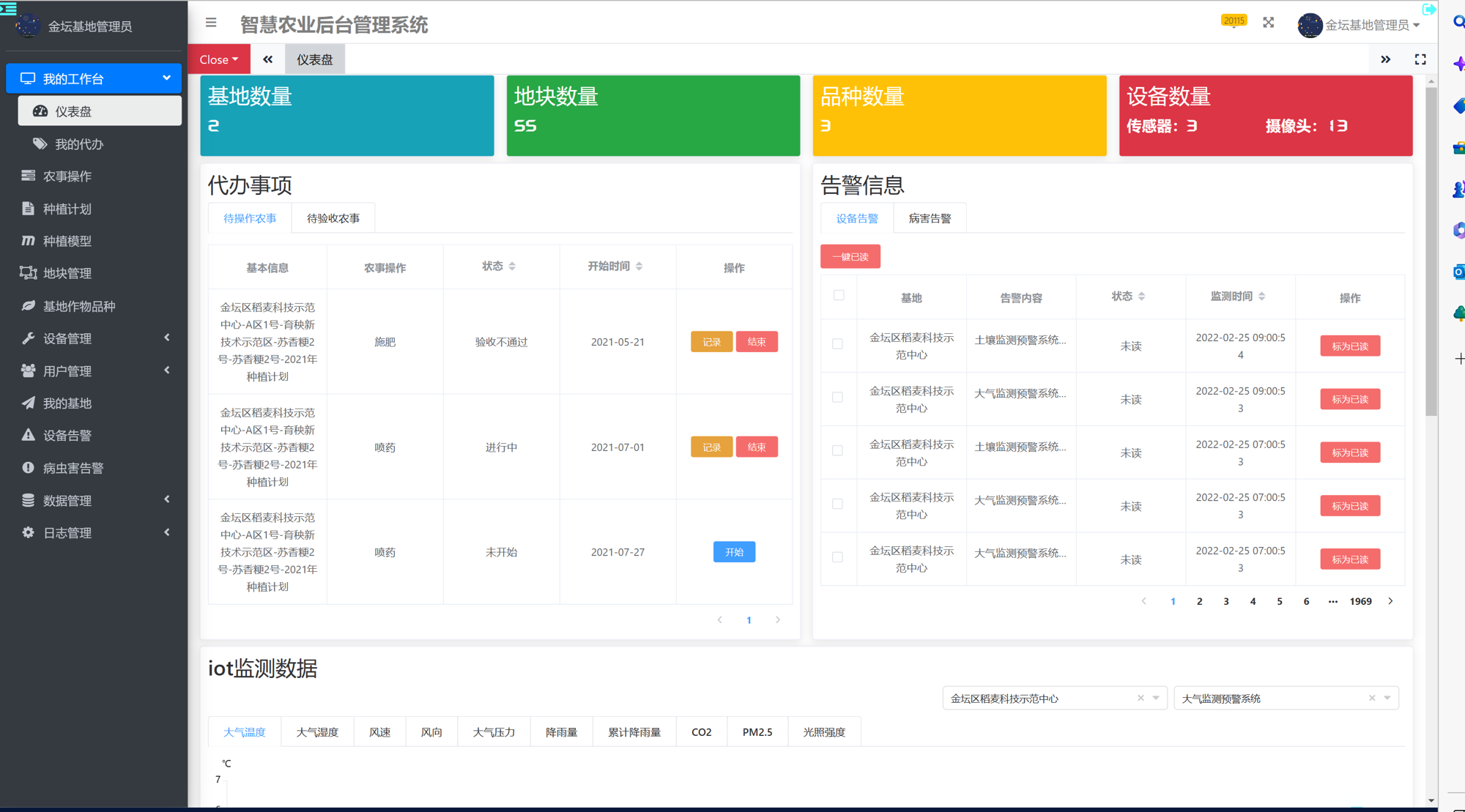
Task: Go to alarm page 2
Action: click(1199, 601)
